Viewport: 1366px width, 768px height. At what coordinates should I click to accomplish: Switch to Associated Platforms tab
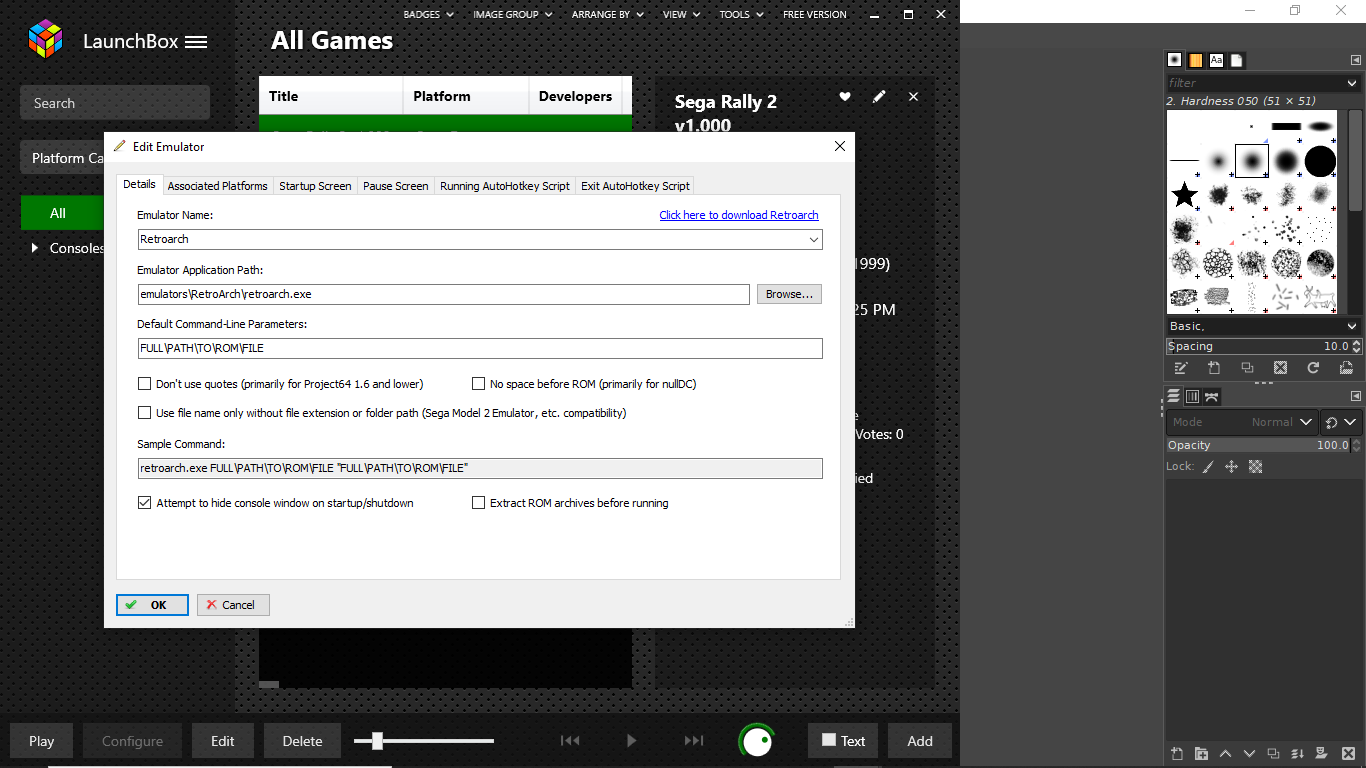point(217,186)
